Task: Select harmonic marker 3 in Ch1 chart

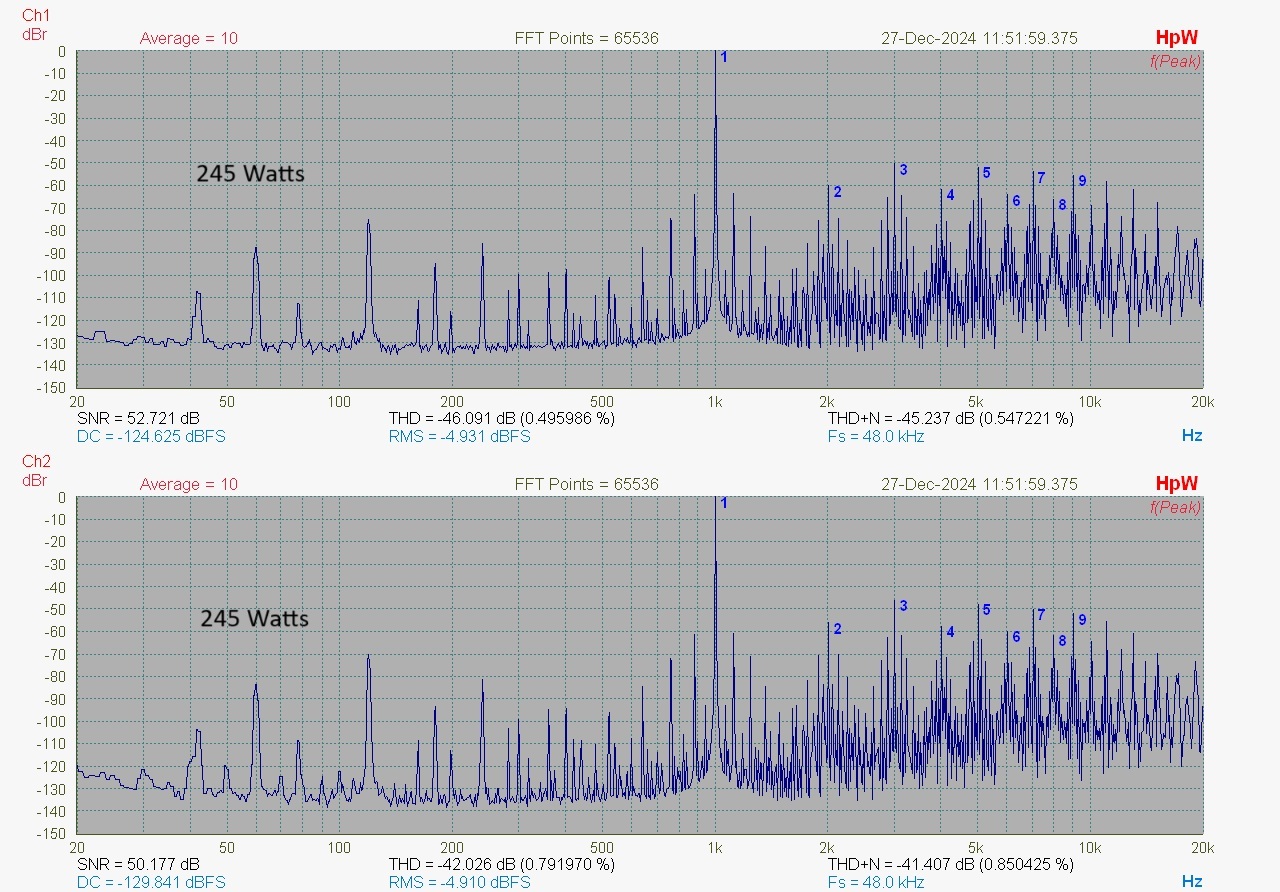Action: coord(903,170)
